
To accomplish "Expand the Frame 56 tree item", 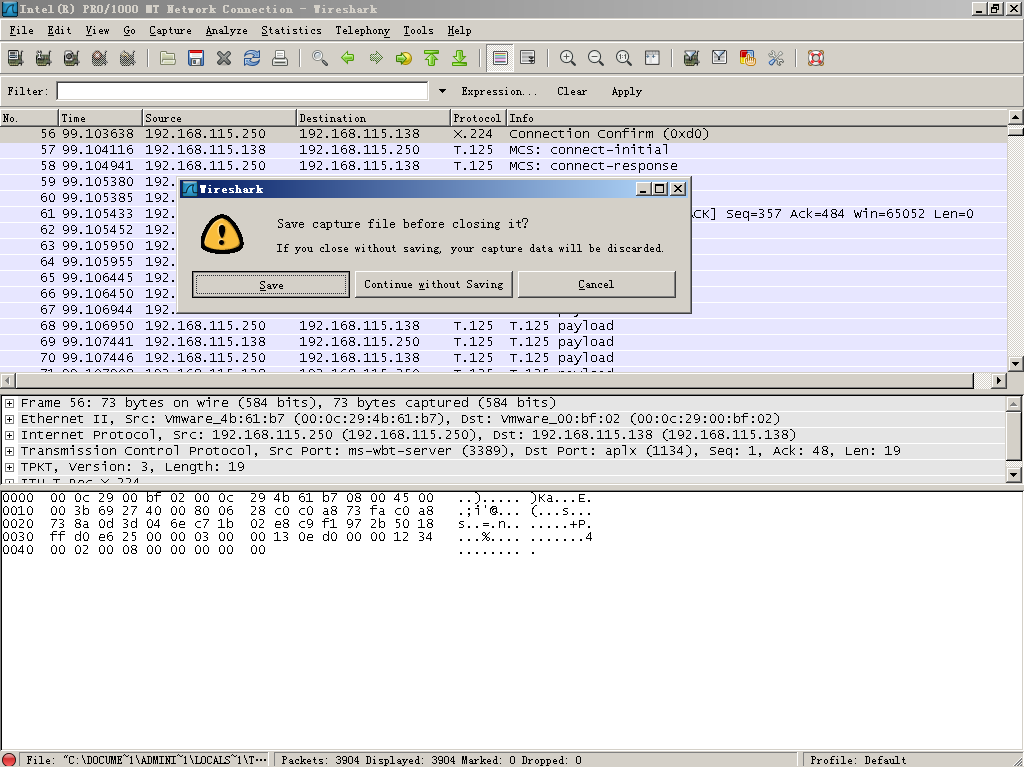I will [9, 403].
